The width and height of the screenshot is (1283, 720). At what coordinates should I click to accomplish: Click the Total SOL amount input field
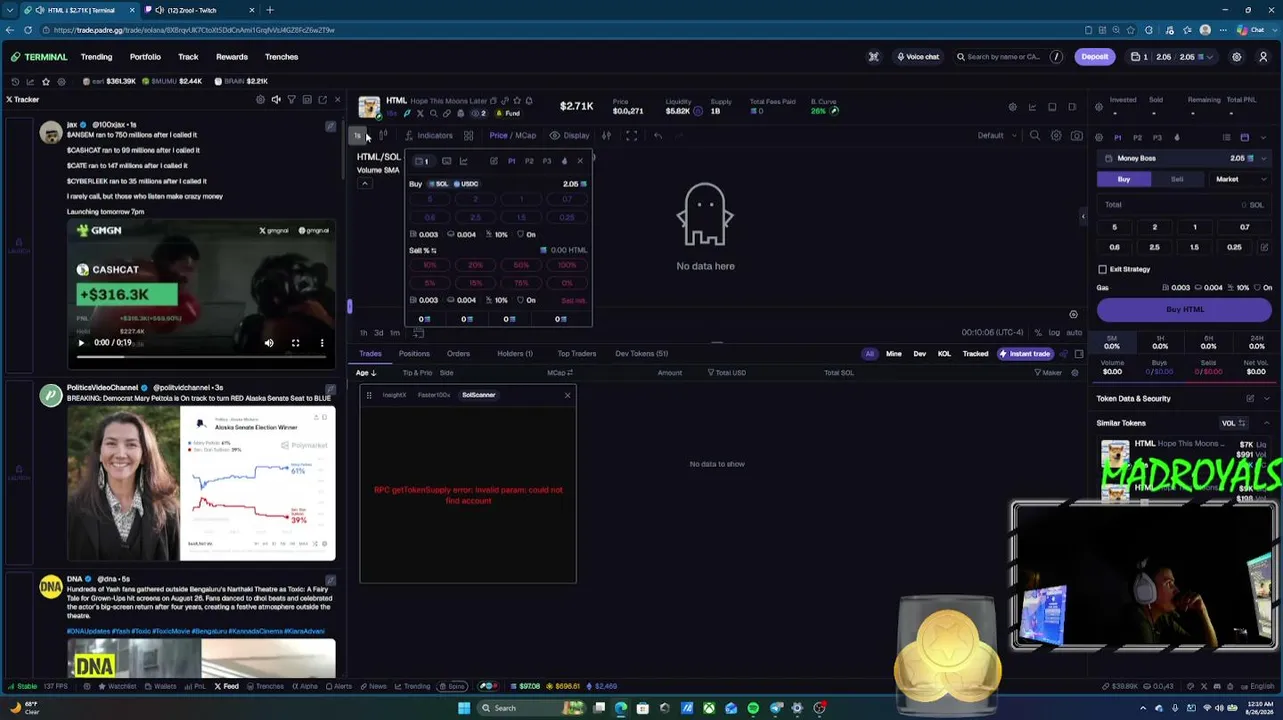pyautogui.click(x=1185, y=205)
